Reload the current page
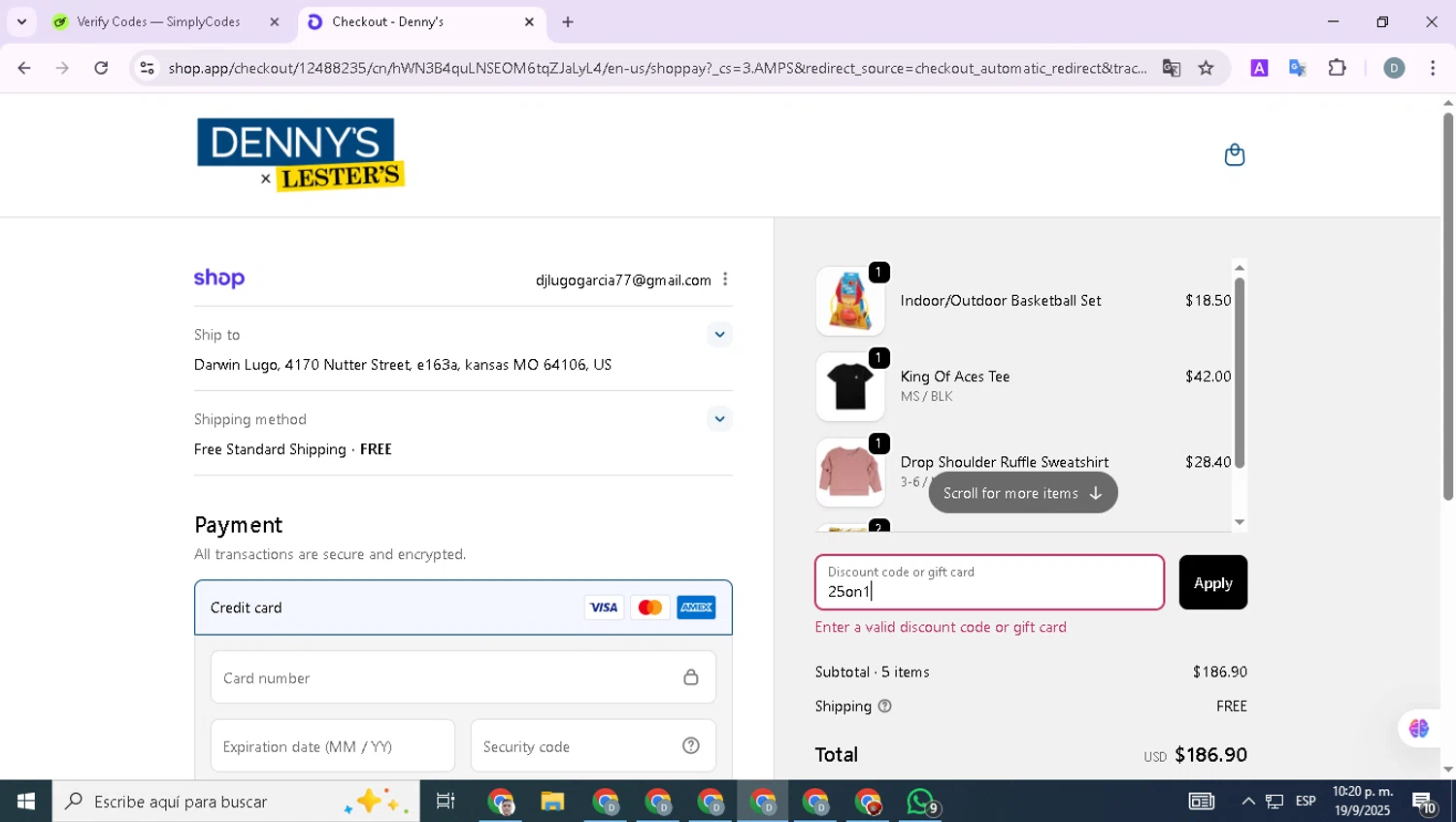The height and width of the screenshot is (822, 1456). coord(101,68)
